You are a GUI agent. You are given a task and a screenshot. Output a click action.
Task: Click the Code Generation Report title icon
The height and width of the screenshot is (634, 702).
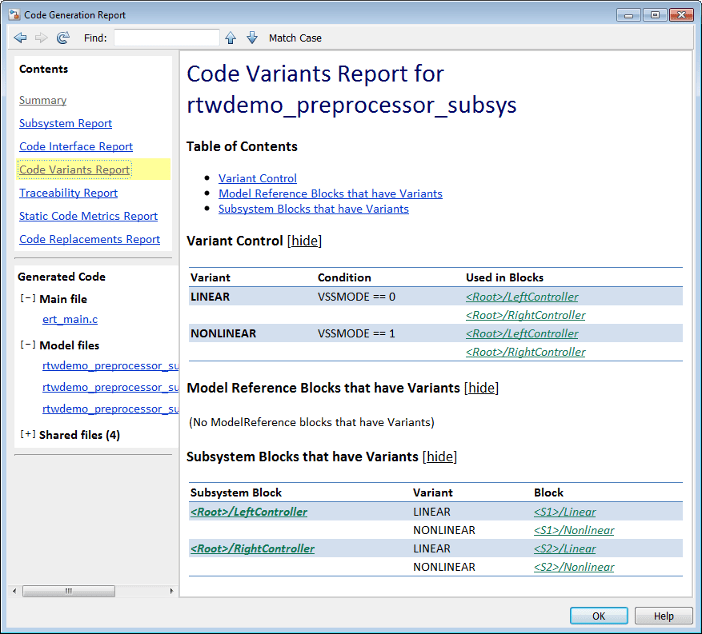pyautogui.click(x=14, y=15)
